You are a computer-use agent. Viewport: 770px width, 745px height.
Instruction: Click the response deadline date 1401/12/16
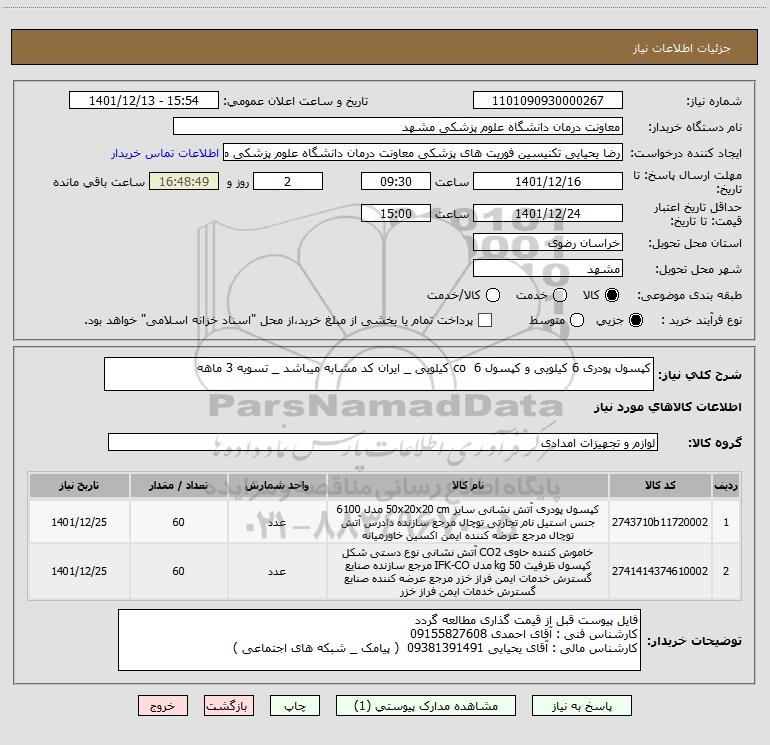click(548, 181)
